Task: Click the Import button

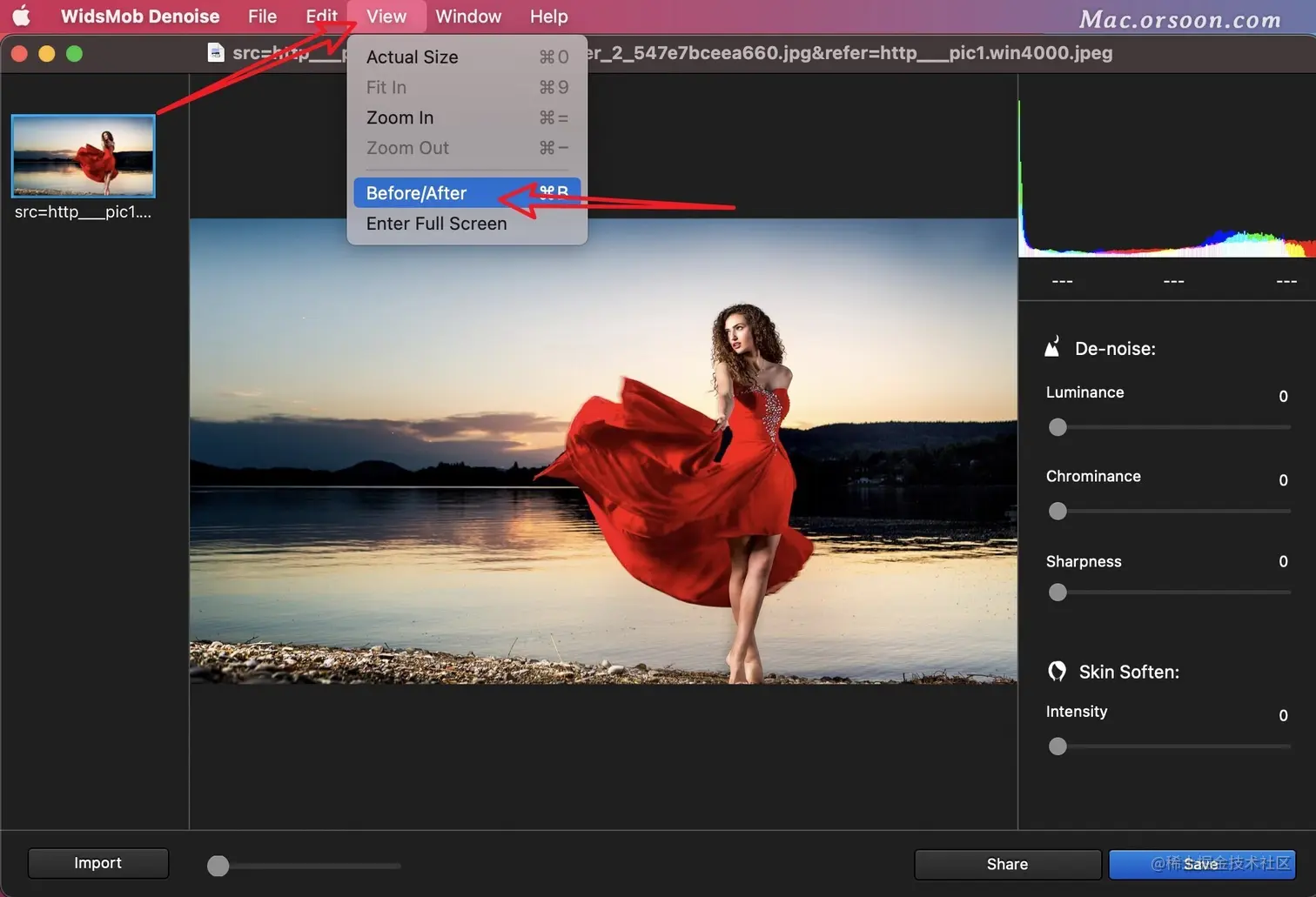Action: pos(98,863)
